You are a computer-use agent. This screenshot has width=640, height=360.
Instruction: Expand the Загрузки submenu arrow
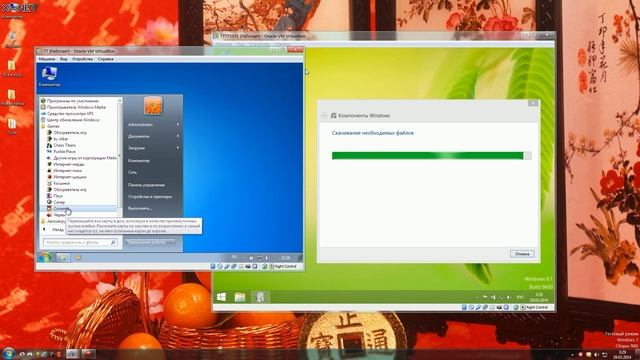tap(178, 148)
